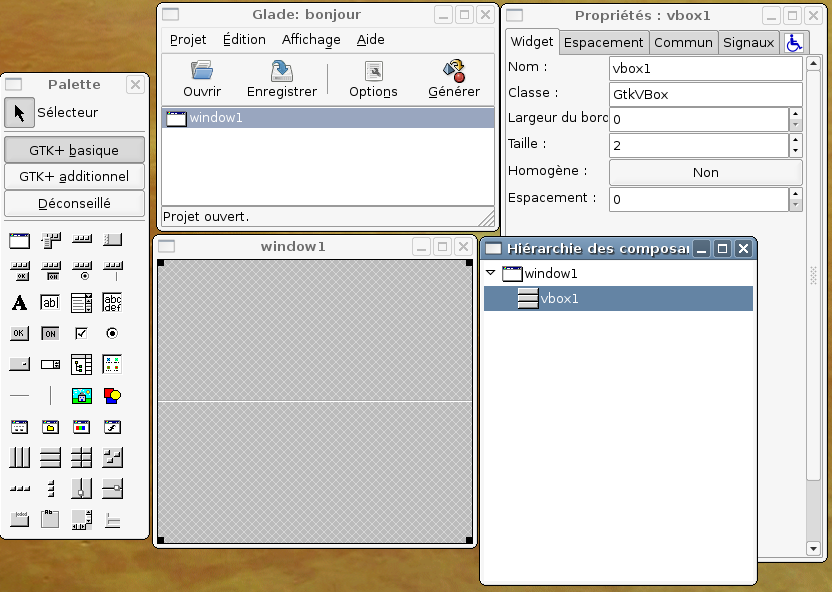The image size is (832, 592).
Task: Open the accessibility tab (wheelchair icon)
Action: pyautogui.click(x=794, y=42)
